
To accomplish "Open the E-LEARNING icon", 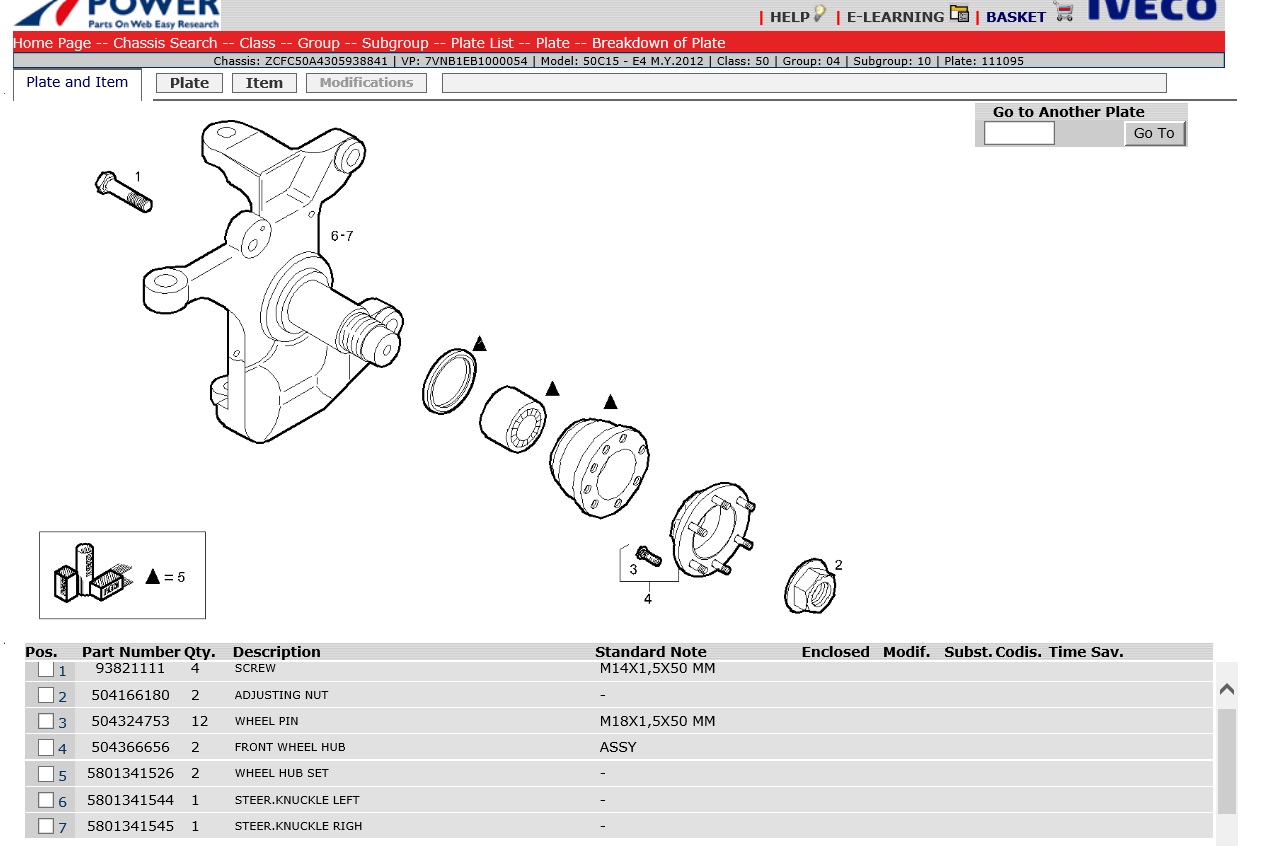I will point(959,14).
